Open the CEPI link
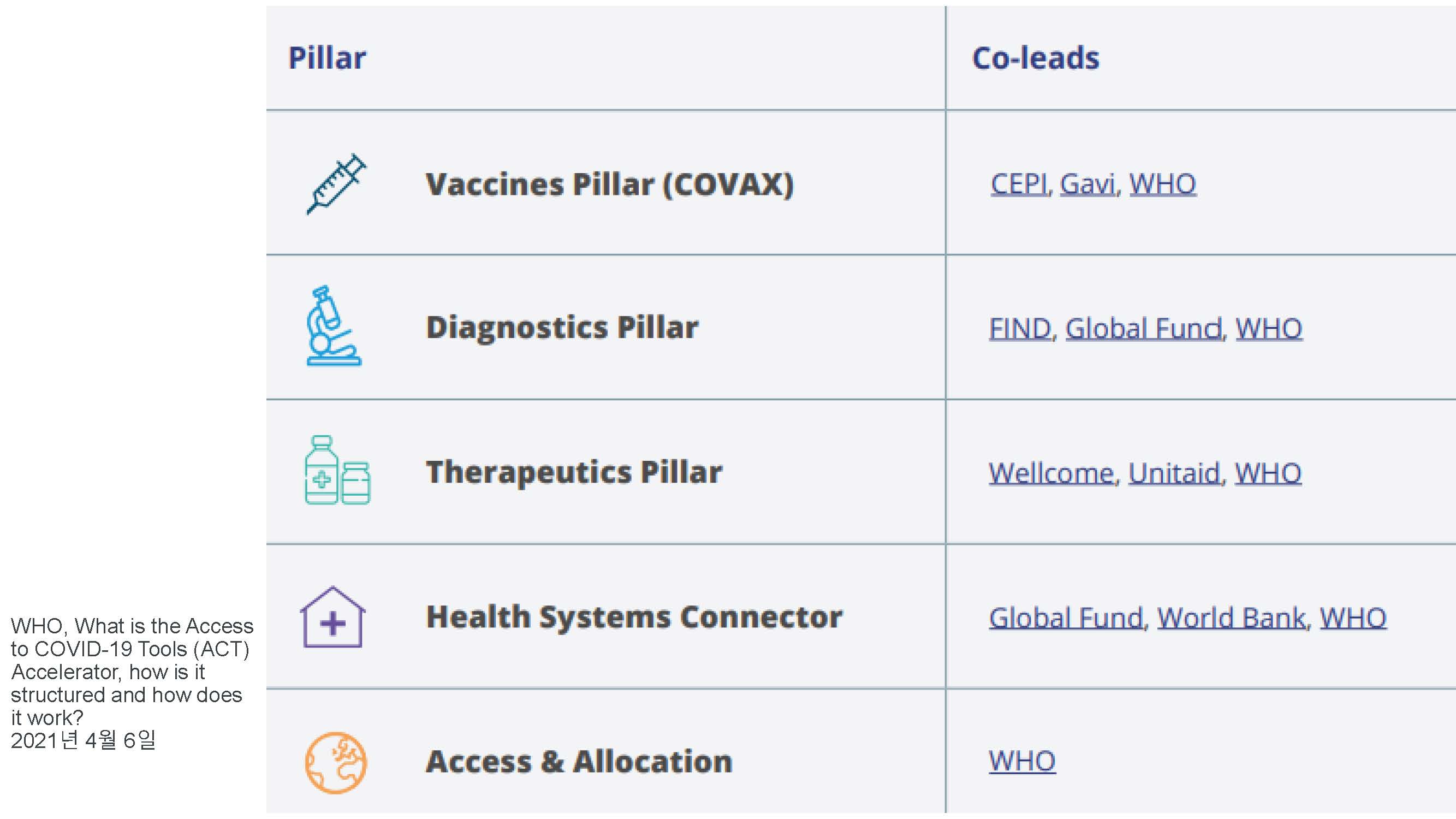Viewport: 1456px width, 819px height. pos(1019,183)
